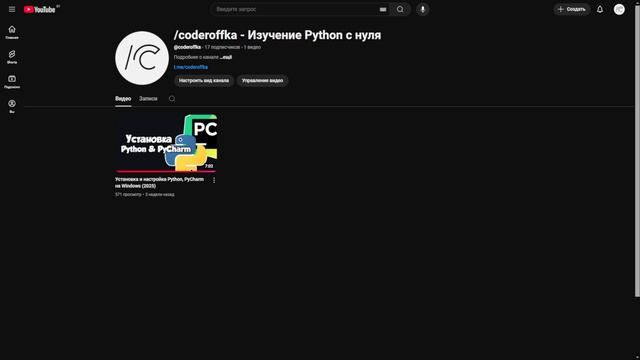Start voice search with microphone
The image size is (640, 360).
422,9
